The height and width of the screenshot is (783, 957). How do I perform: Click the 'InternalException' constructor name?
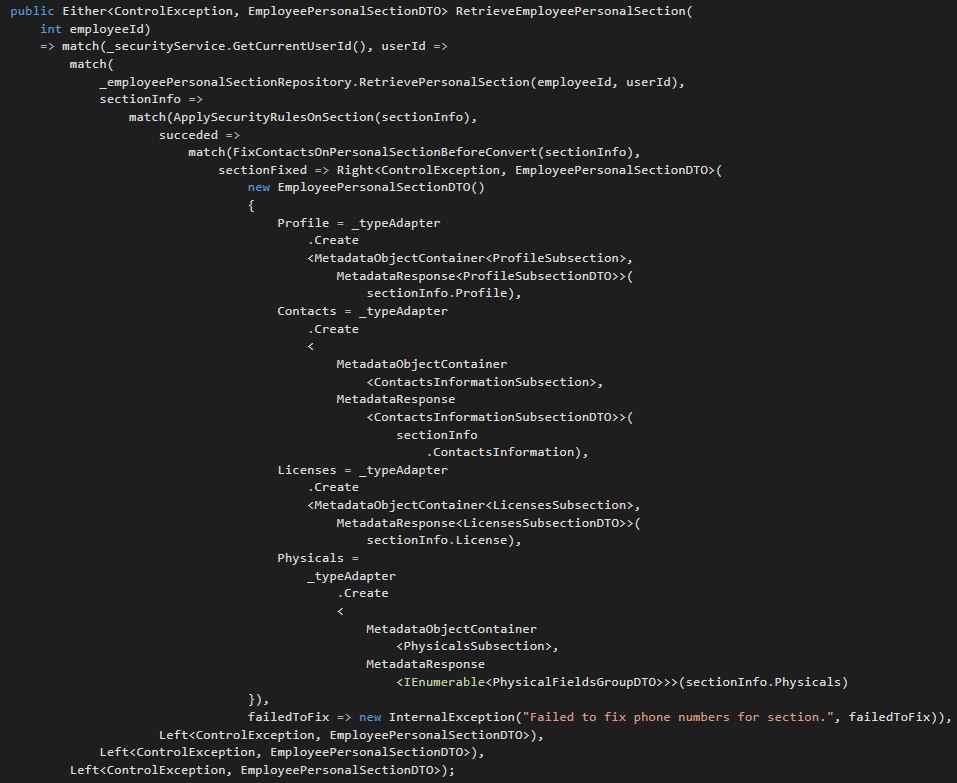point(451,717)
